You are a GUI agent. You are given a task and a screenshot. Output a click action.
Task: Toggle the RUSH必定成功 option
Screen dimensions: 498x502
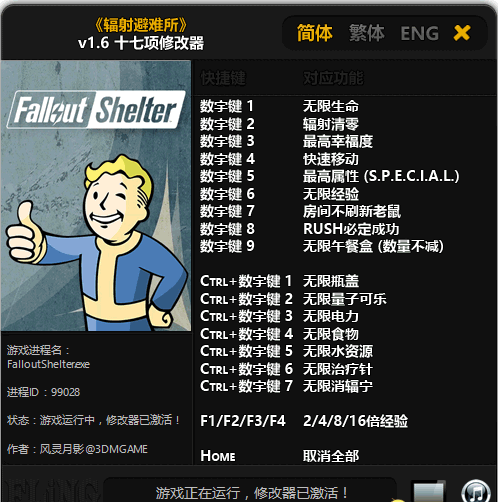click(x=351, y=229)
